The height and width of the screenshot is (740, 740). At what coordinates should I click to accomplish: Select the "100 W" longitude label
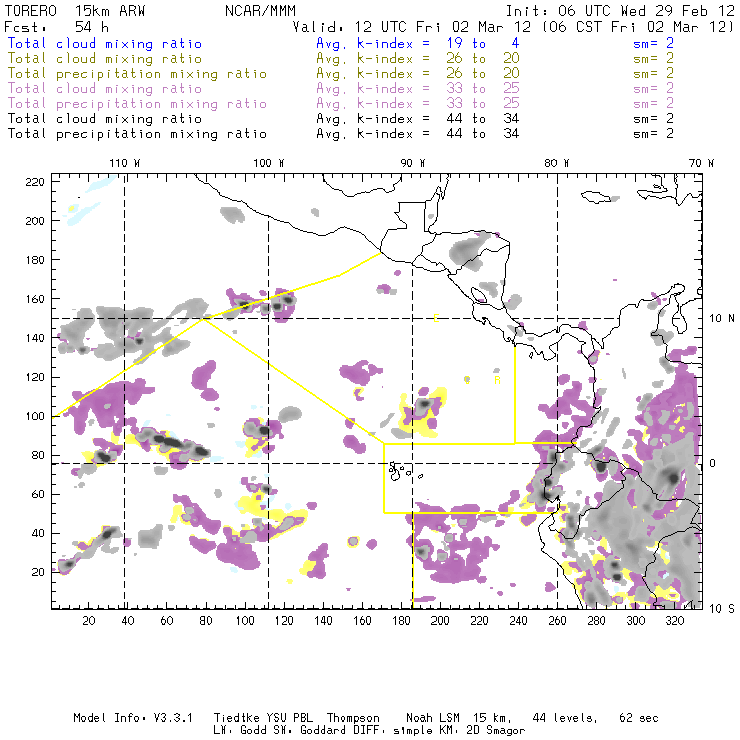click(269, 163)
